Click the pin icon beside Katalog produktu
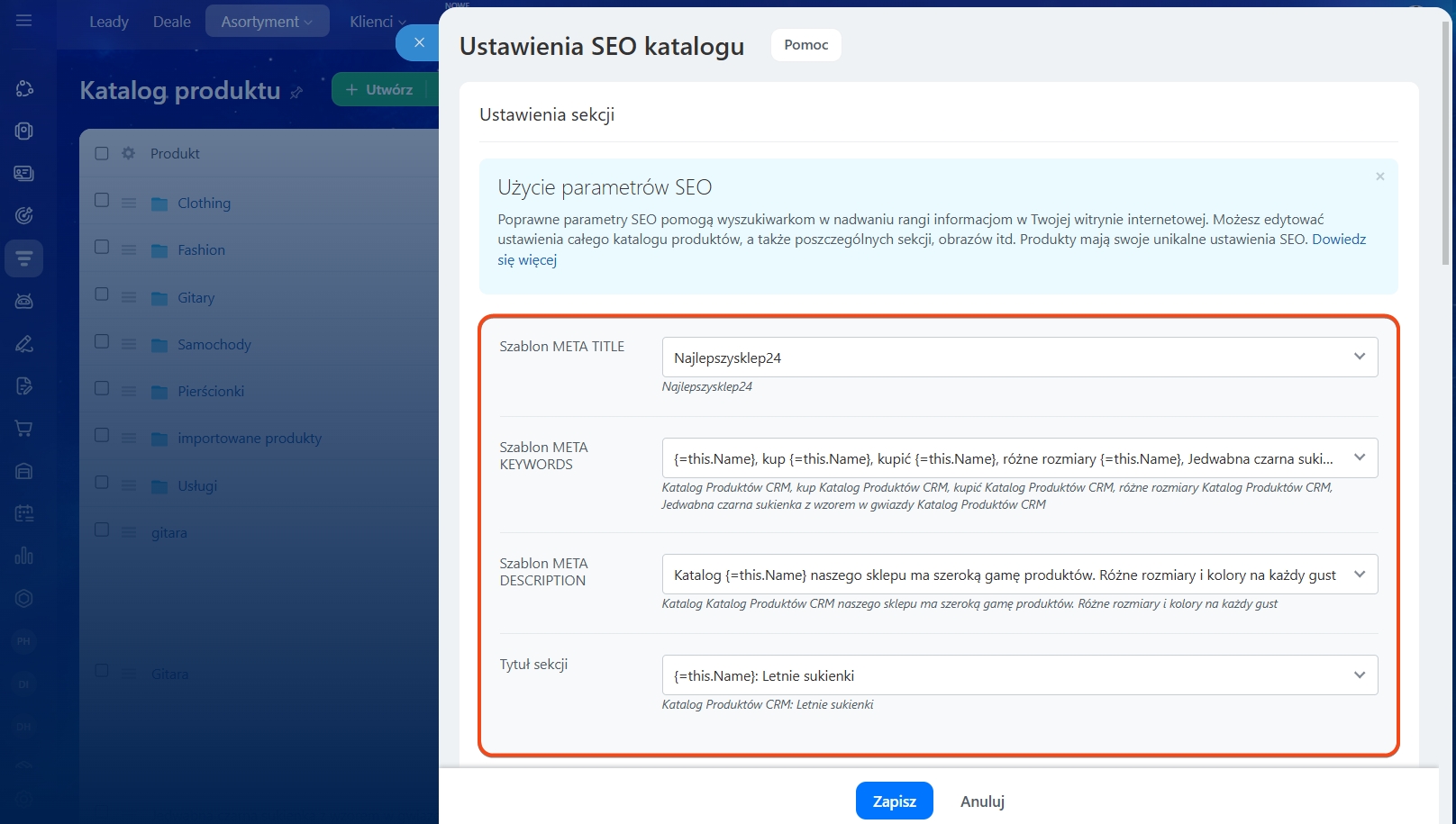Viewport: 1456px width, 824px height. 296,92
